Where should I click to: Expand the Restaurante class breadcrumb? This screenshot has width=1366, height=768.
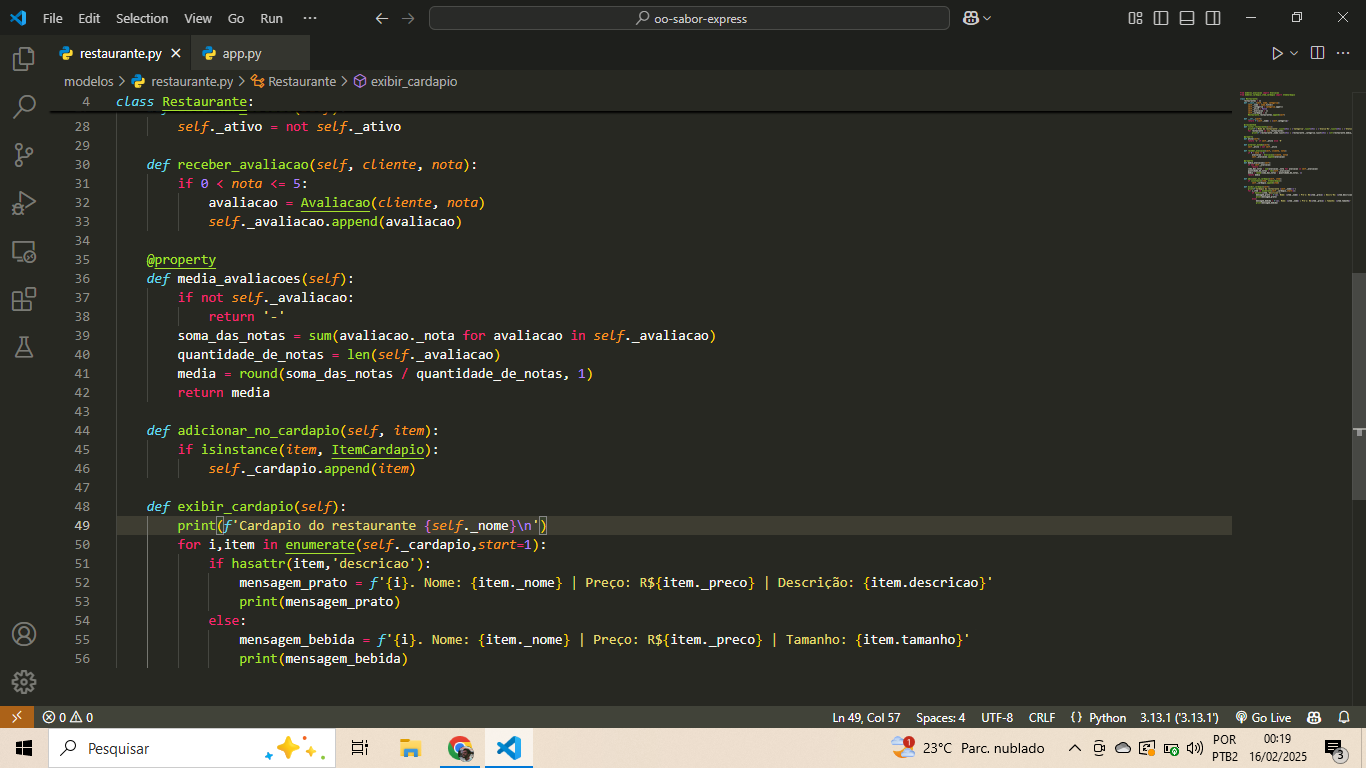pos(294,81)
